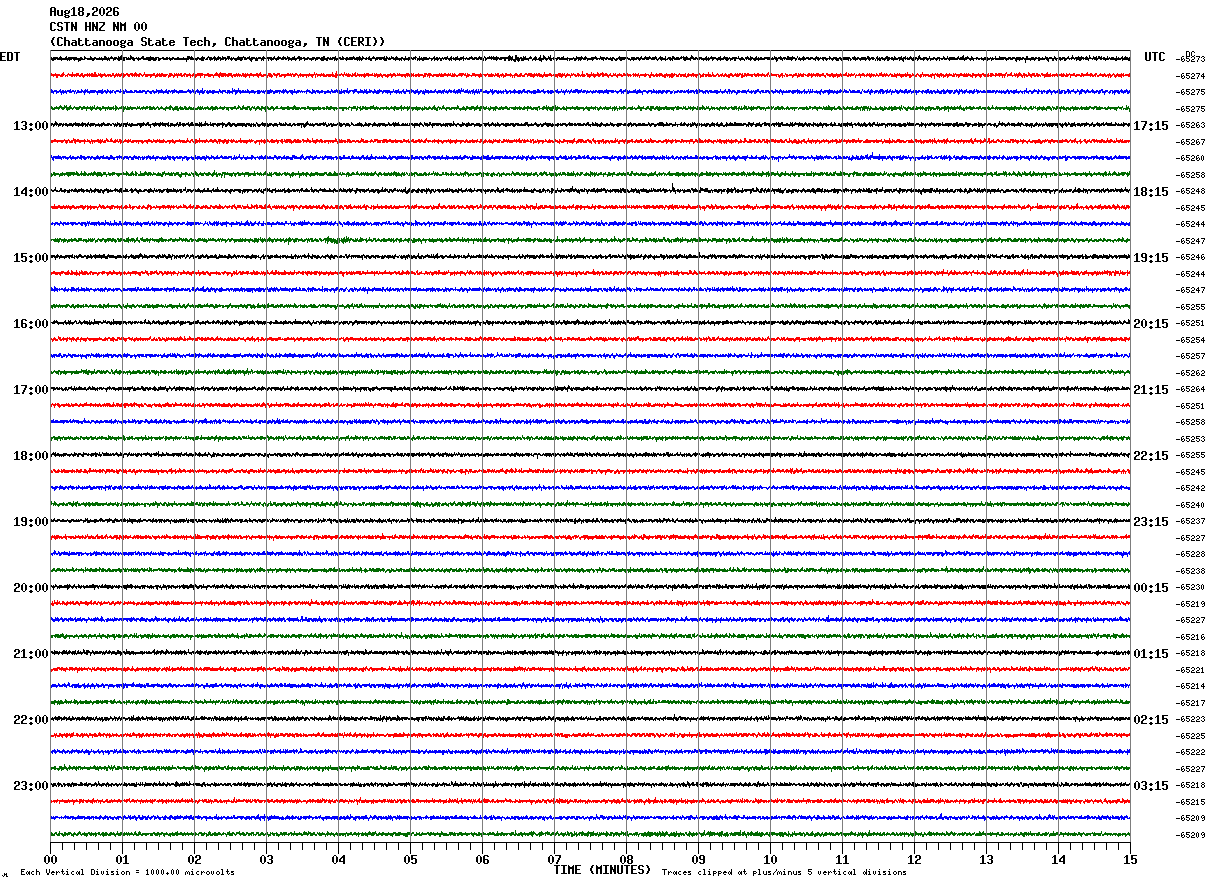The image size is (1210, 886).
Task: Click the 23:00 EDT time label
Action: pos(30,786)
